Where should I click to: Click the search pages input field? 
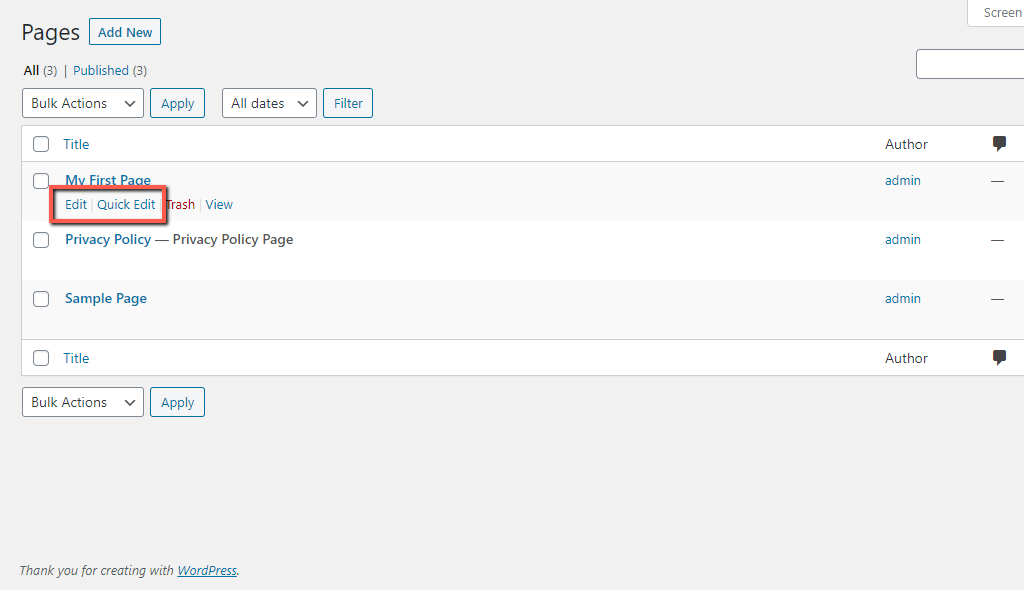coord(970,64)
